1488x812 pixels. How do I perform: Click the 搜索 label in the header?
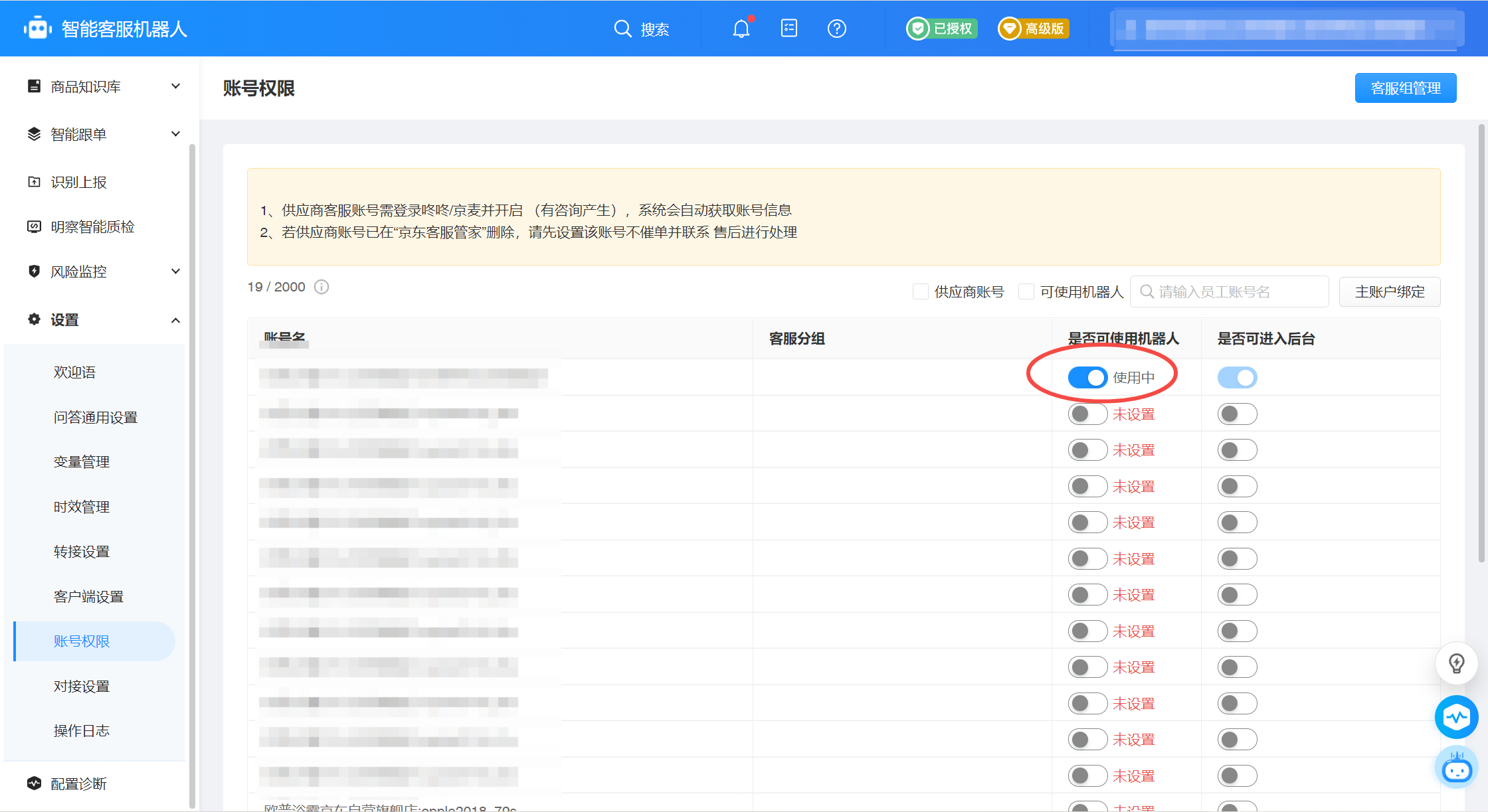(x=655, y=29)
